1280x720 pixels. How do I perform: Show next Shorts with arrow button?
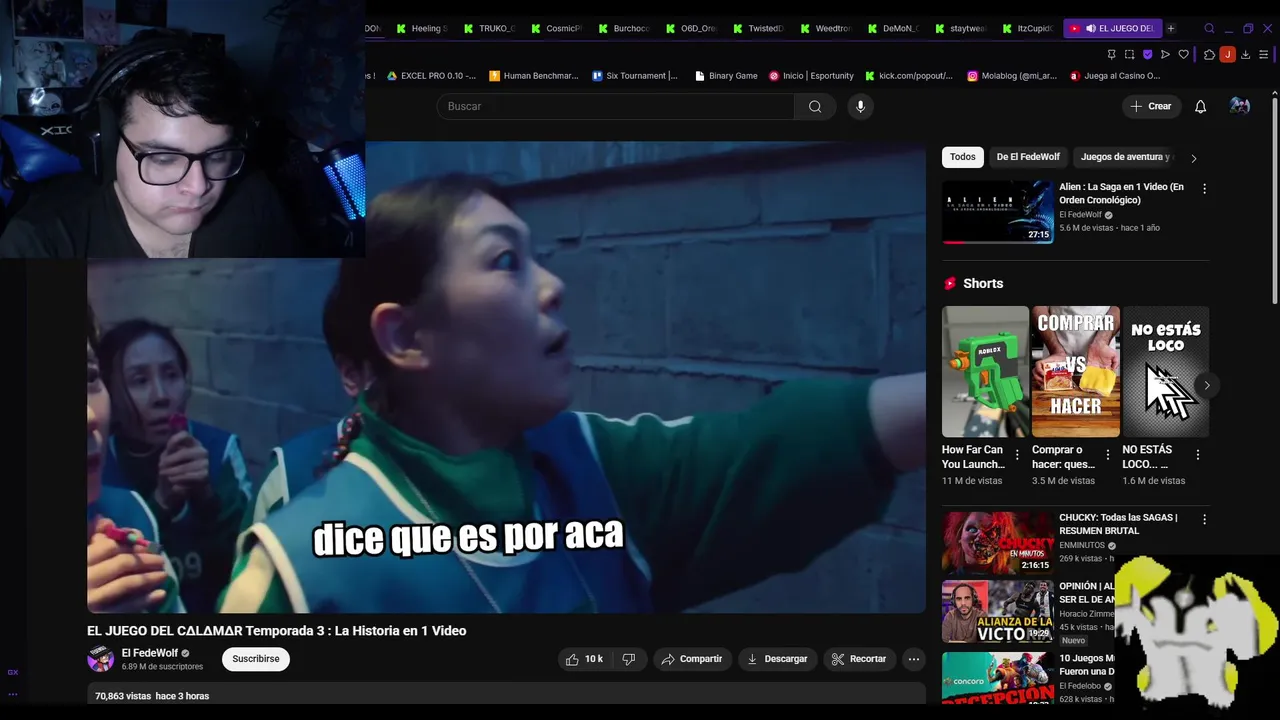(x=1207, y=385)
